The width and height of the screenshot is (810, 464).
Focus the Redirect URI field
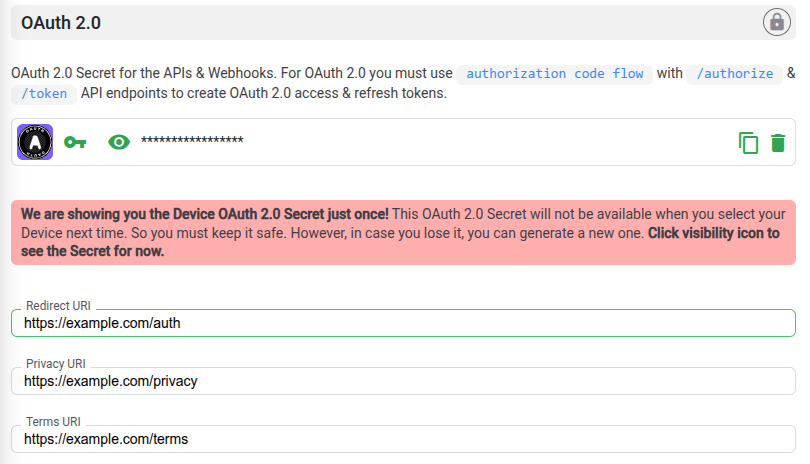pyautogui.click(x=403, y=323)
